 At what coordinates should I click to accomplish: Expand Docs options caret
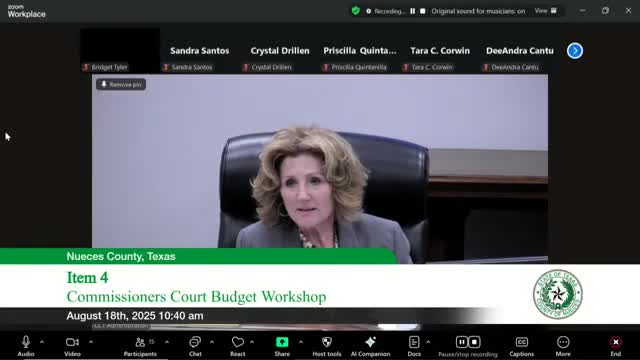point(428,342)
